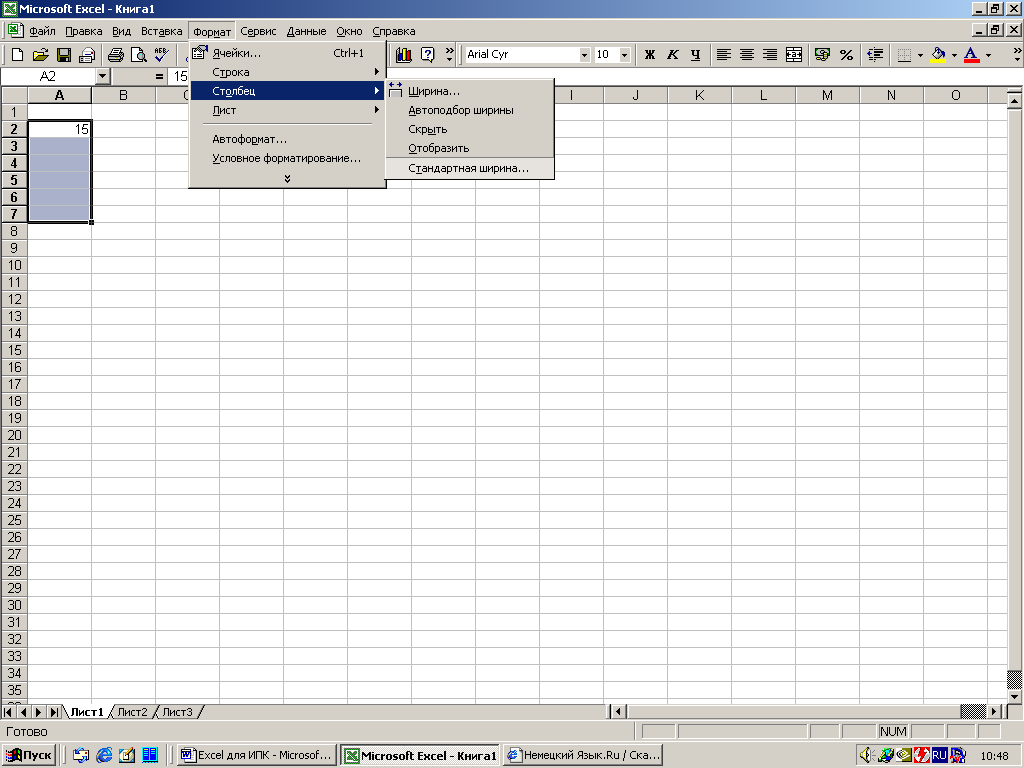
Task: Decrease indent with the indent icon
Action: (875, 55)
